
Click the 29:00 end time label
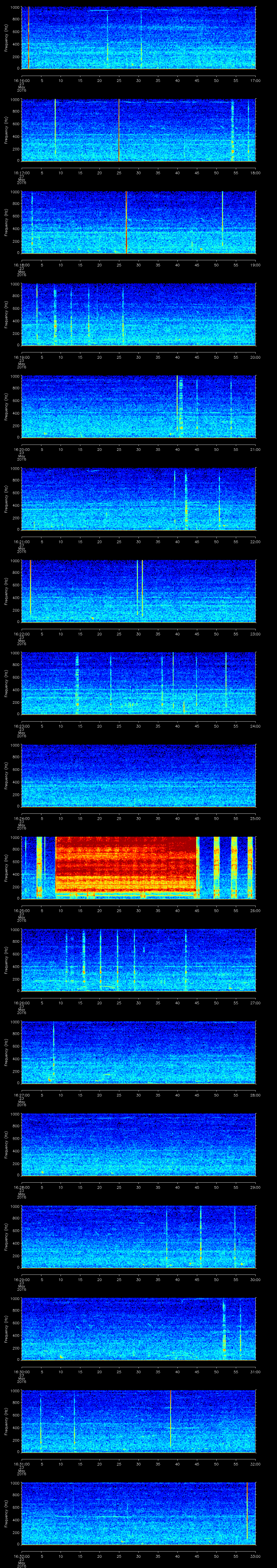point(255,1187)
